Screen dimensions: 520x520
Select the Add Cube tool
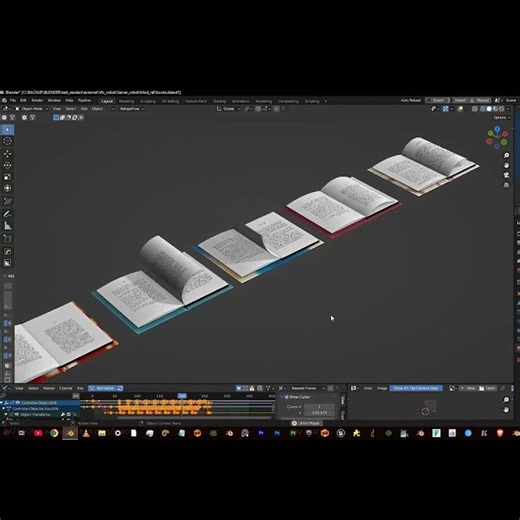tap(7, 239)
